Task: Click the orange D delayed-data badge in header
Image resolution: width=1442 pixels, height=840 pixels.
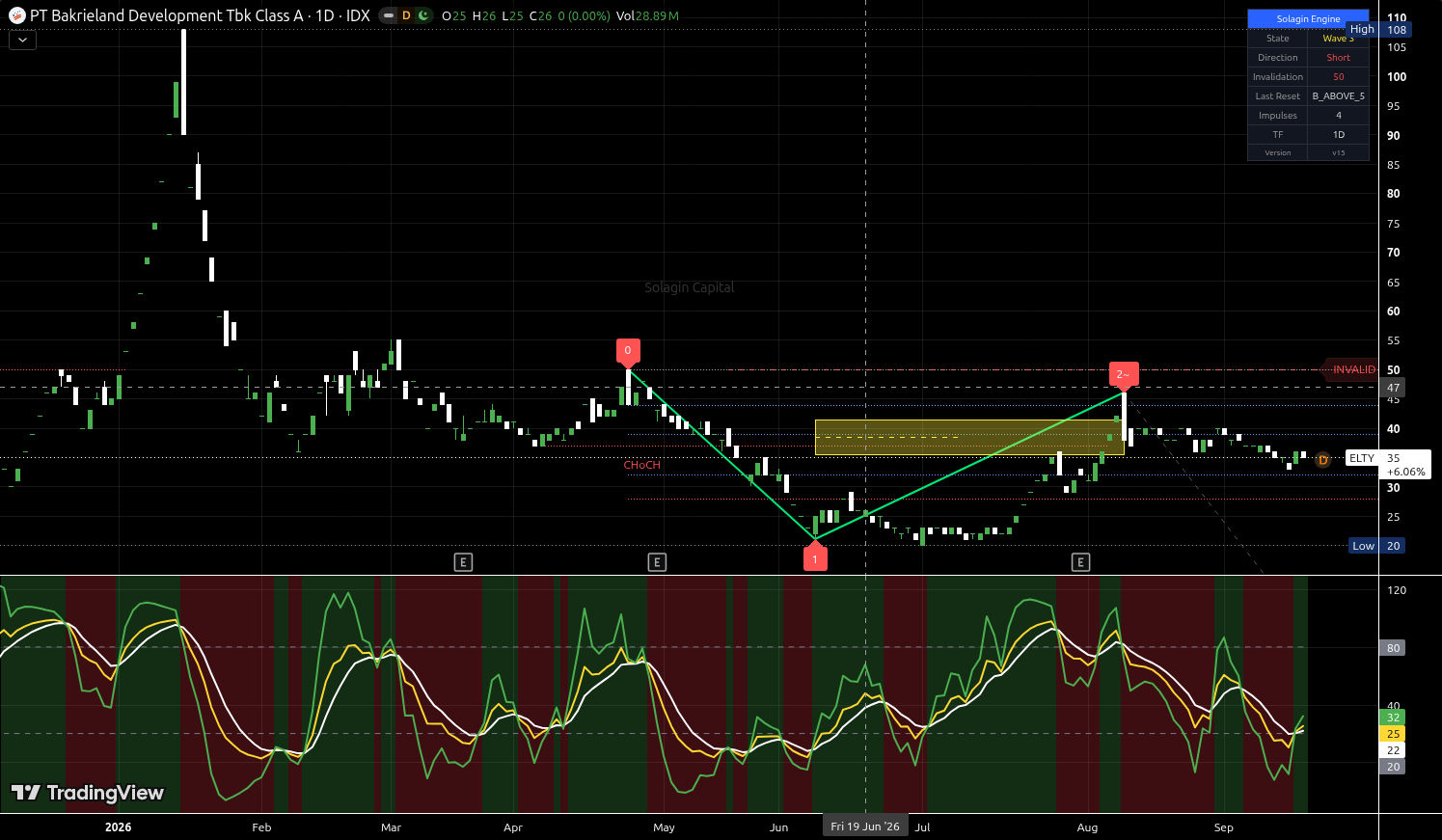Action: 406,15
